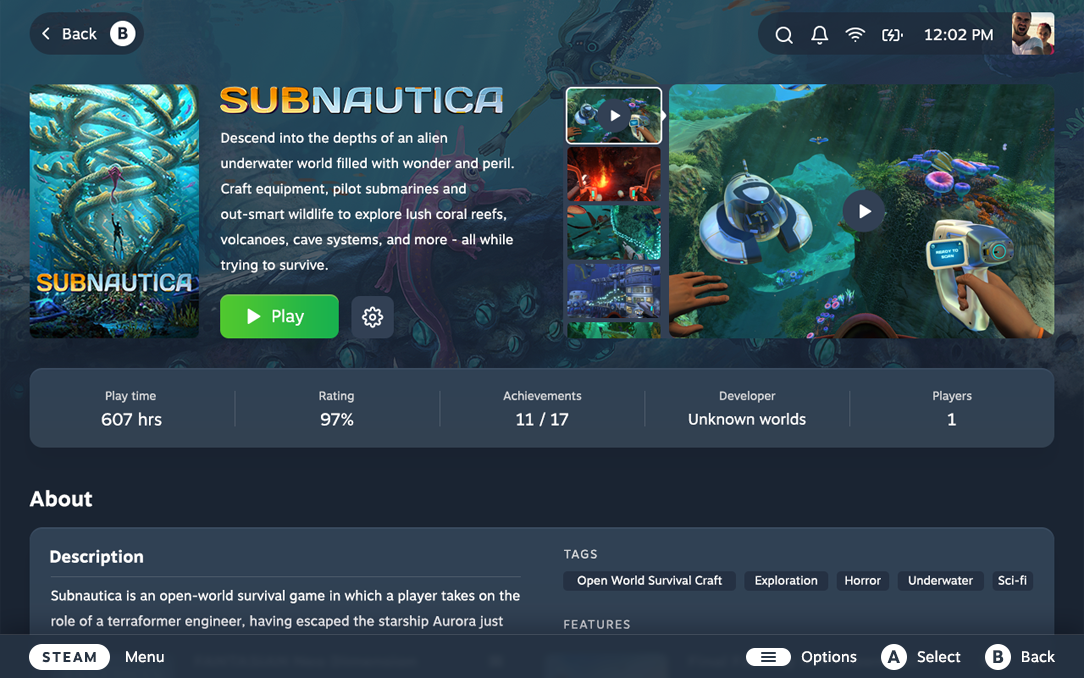Image resolution: width=1084 pixels, height=678 pixels.
Task: Select the lava zone screenshot thumbnail
Action: click(614, 174)
